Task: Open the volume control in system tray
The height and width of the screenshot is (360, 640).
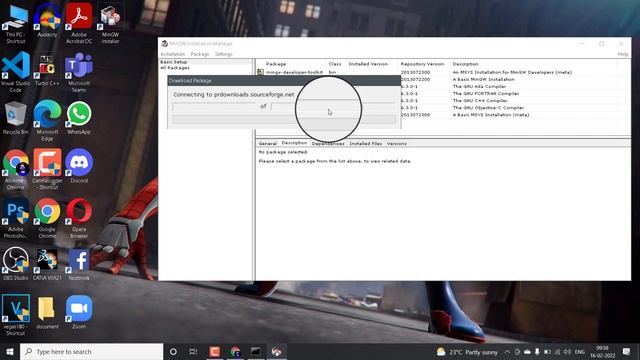Action: pos(567,352)
